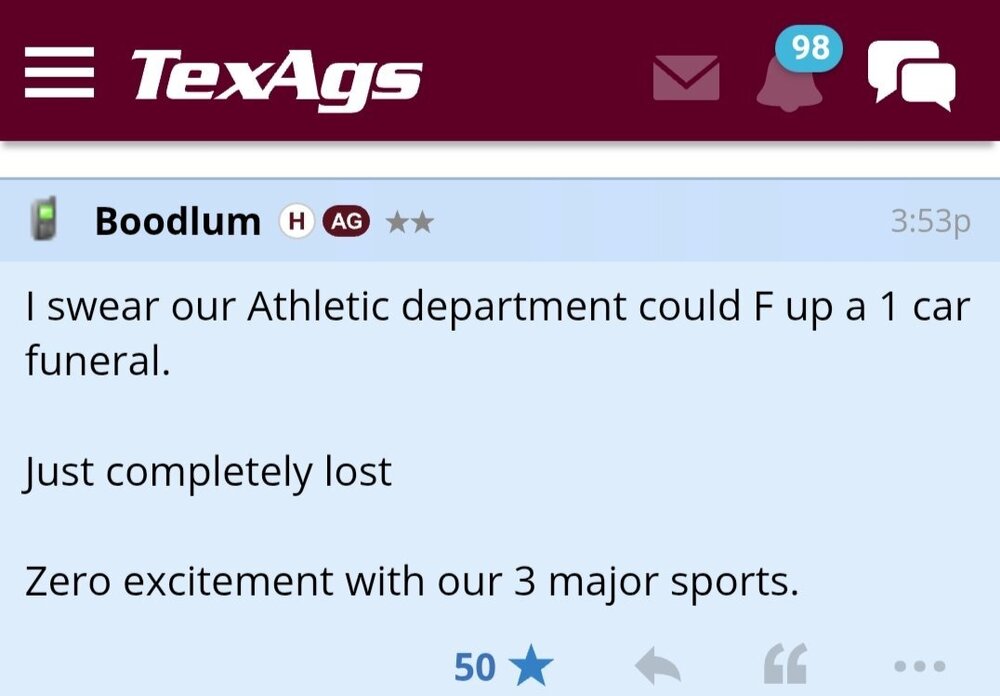
Task: Open the hamburger navigation menu
Action: coord(60,76)
